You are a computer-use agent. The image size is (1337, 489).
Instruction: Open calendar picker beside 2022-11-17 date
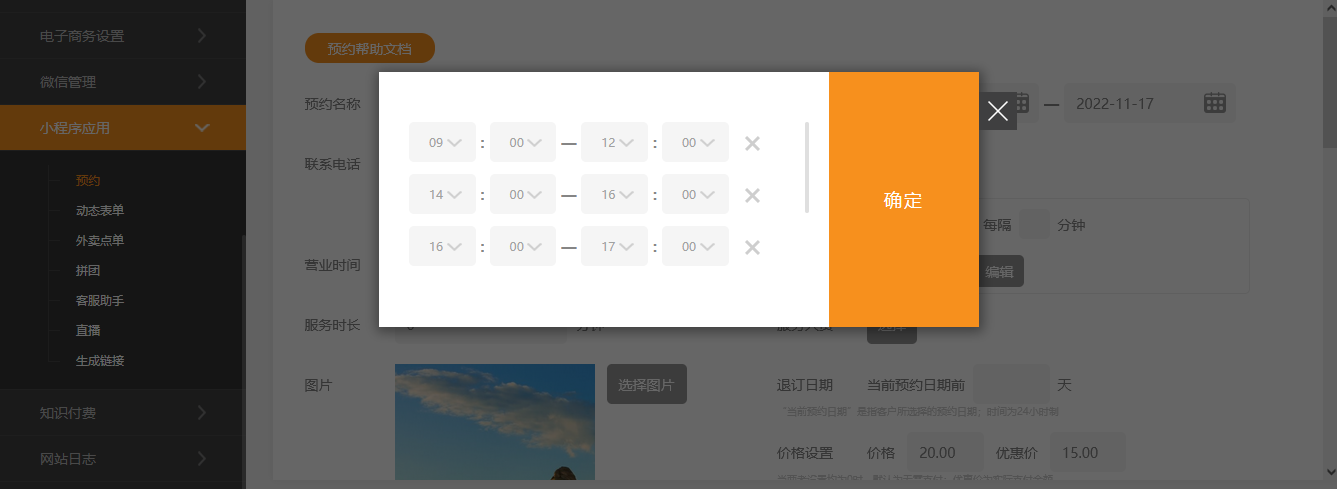click(1215, 103)
